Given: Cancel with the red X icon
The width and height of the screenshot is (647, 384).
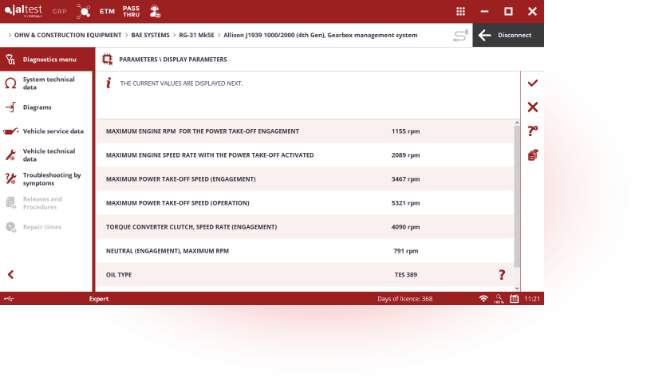Looking at the screenshot, I should click(x=533, y=107).
